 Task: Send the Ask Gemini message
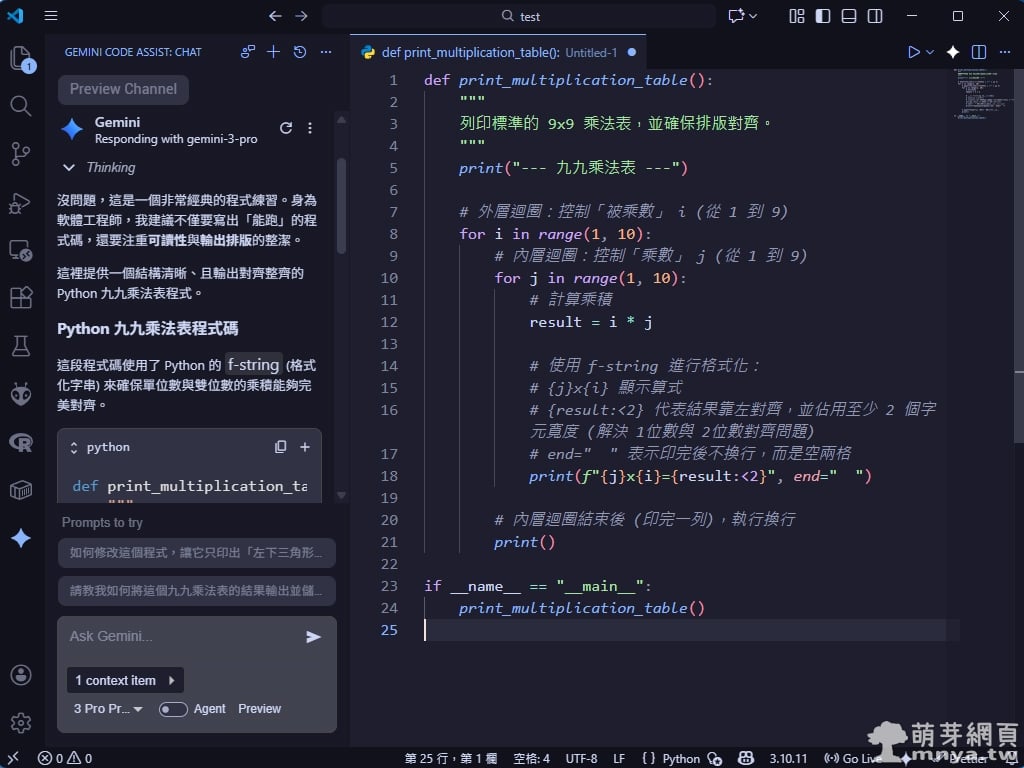click(x=313, y=637)
